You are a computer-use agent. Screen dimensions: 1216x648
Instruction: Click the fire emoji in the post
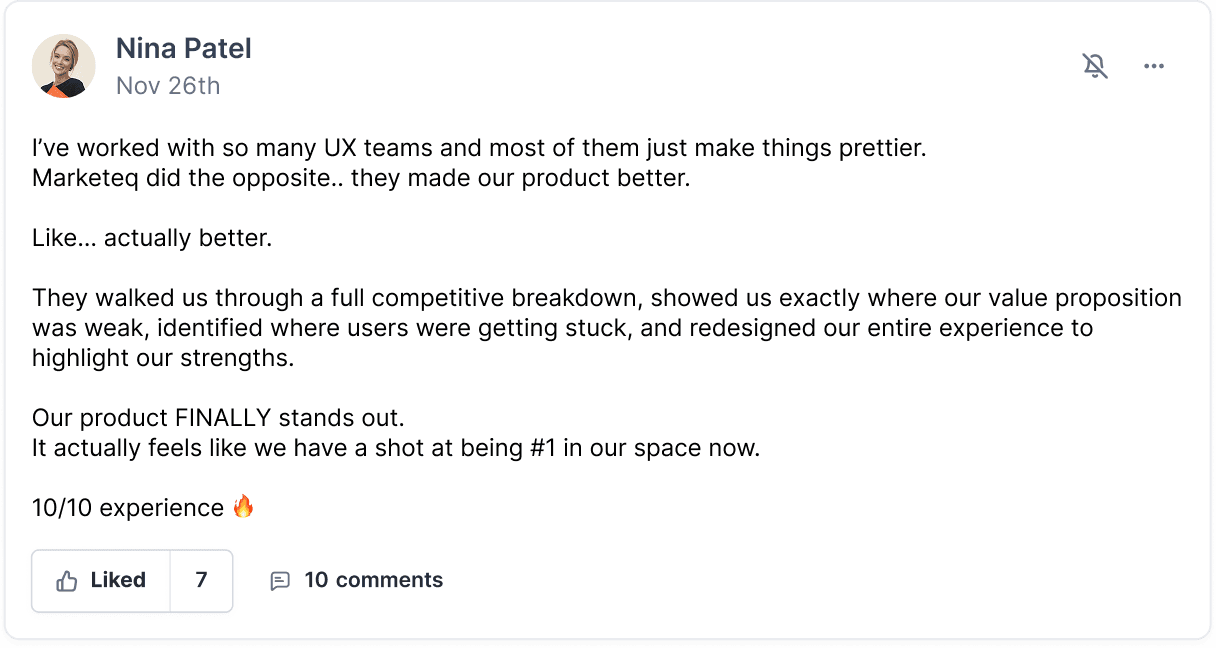(243, 507)
